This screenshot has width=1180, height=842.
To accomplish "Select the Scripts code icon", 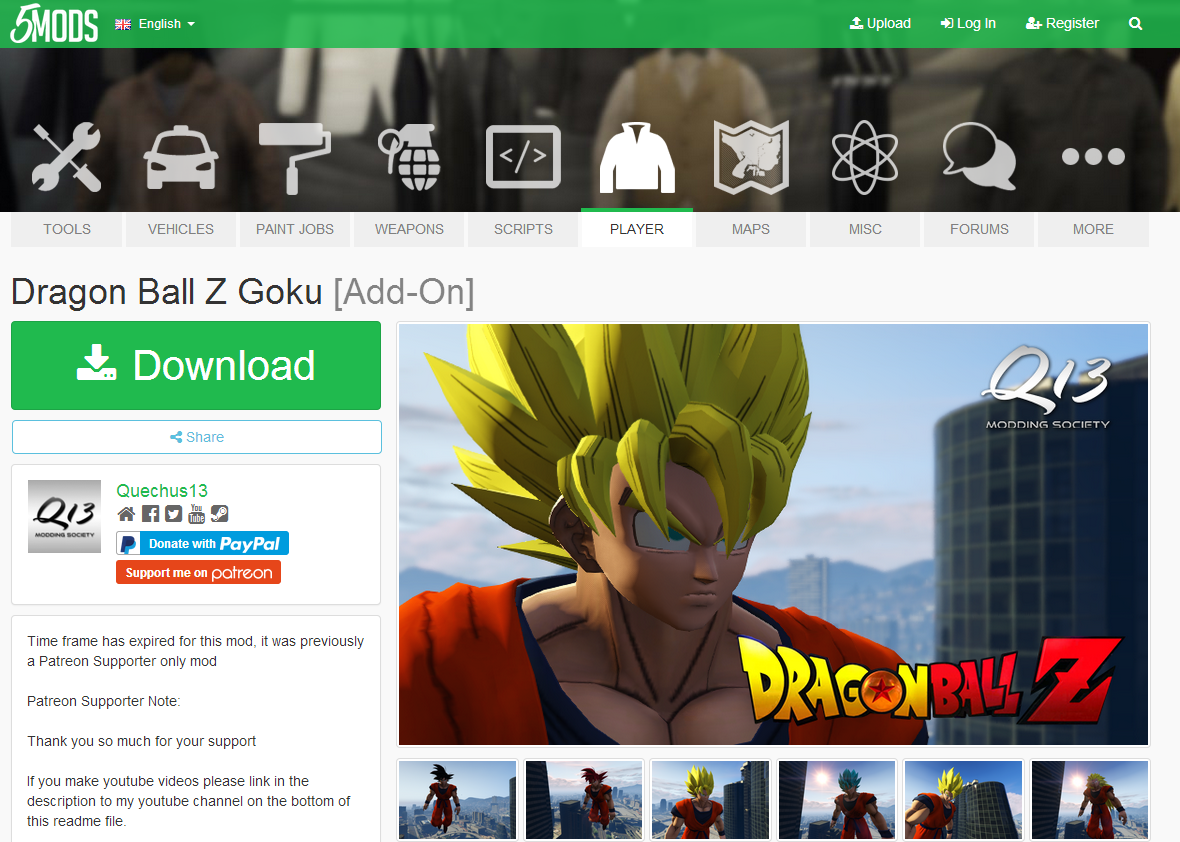I will tap(523, 157).
